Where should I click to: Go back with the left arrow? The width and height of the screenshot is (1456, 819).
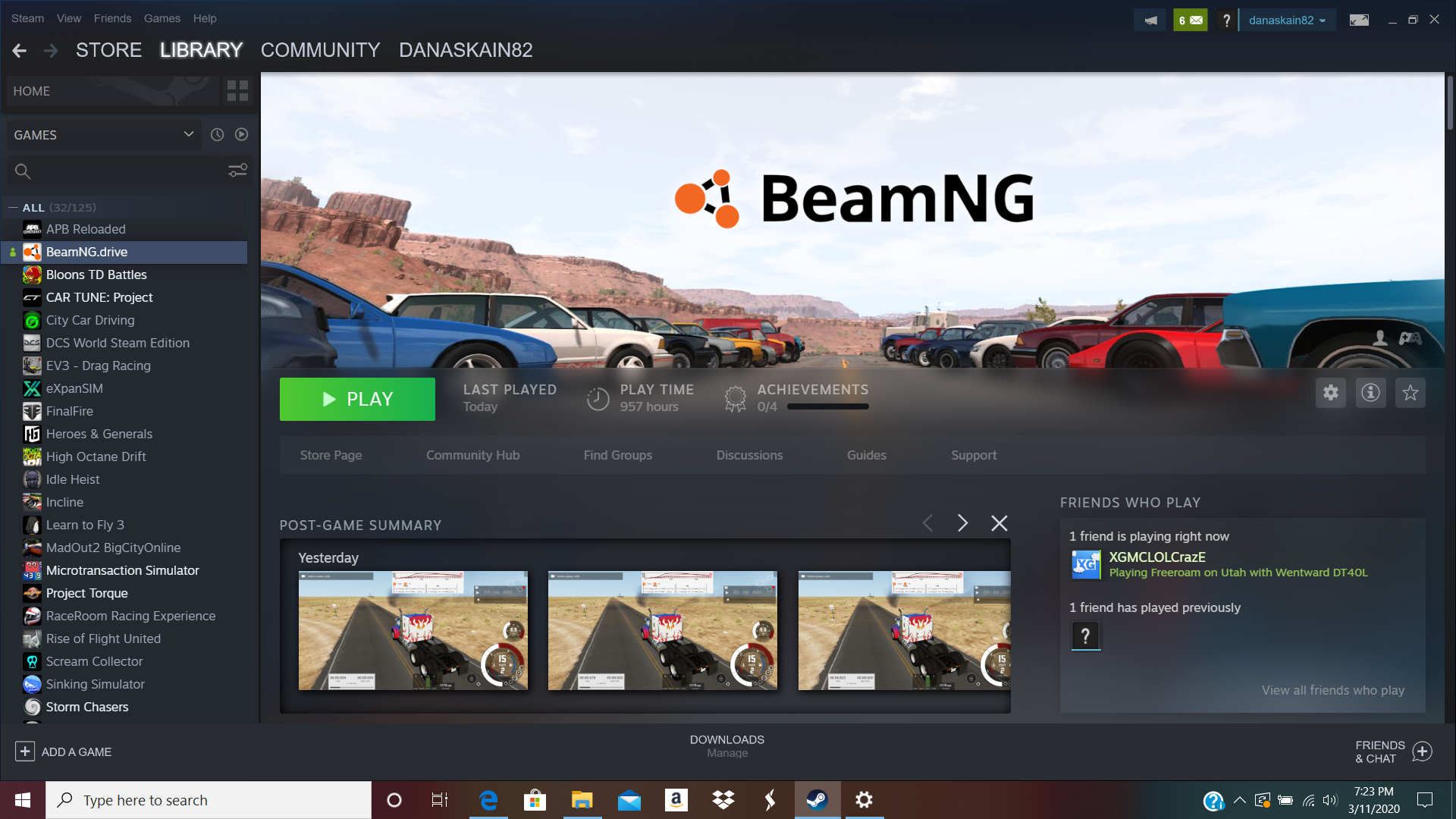click(x=20, y=51)
